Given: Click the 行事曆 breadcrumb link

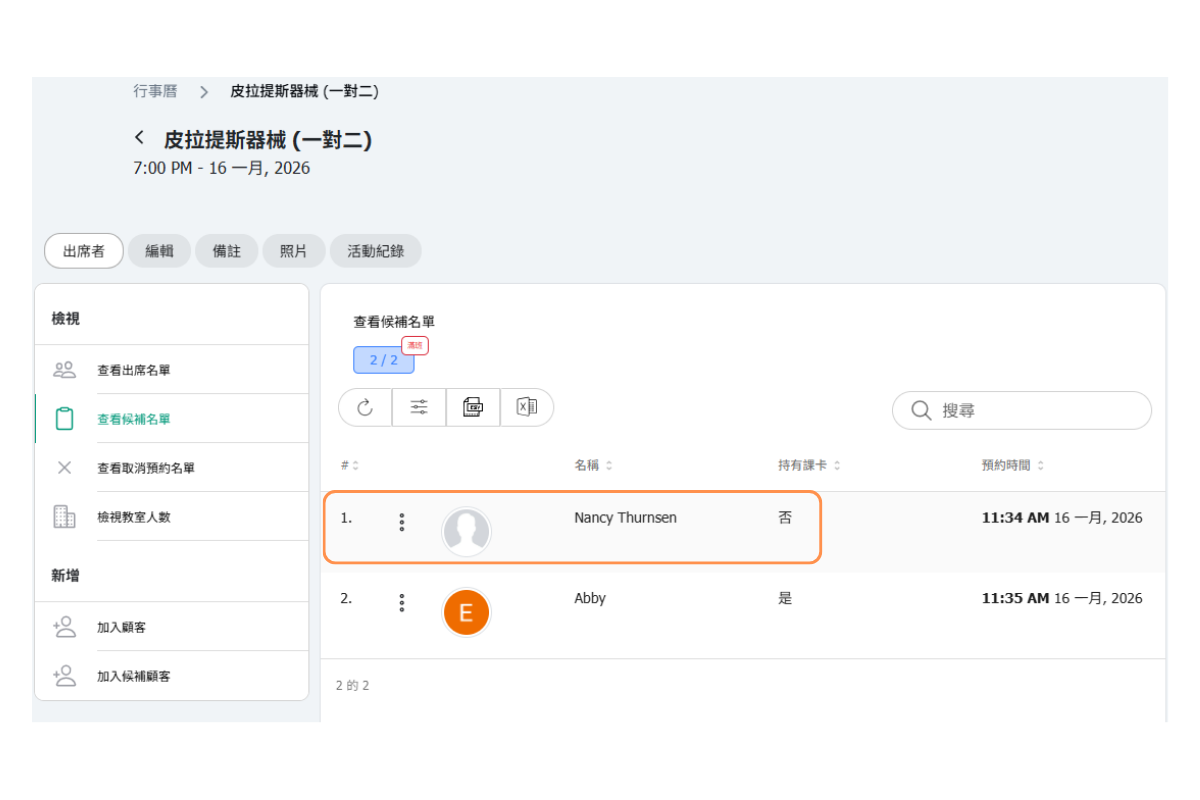Looking at the screenshot, I should 155,91.
